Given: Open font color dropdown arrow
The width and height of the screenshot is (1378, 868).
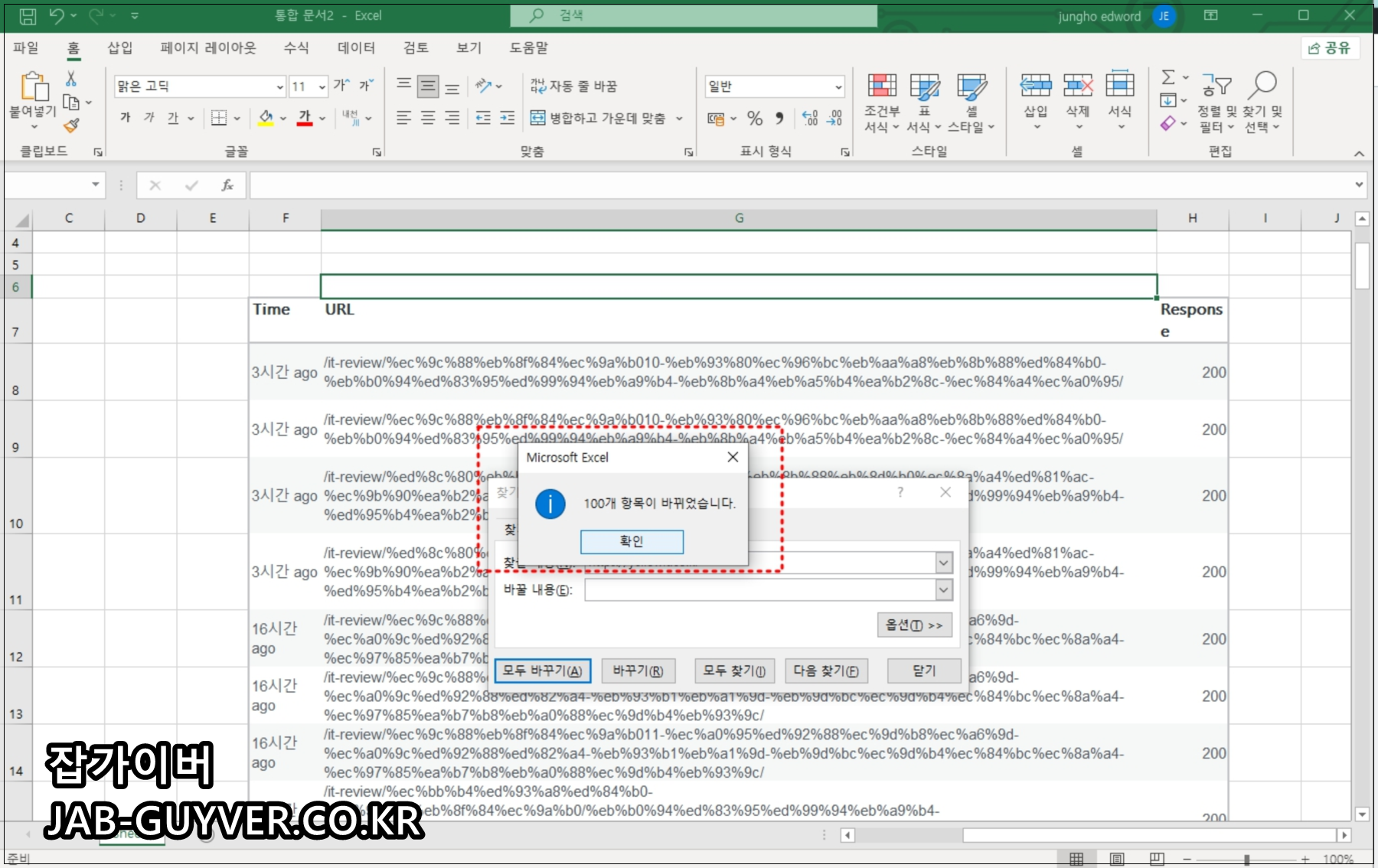Looking at the screenshot, I should 322,119.
